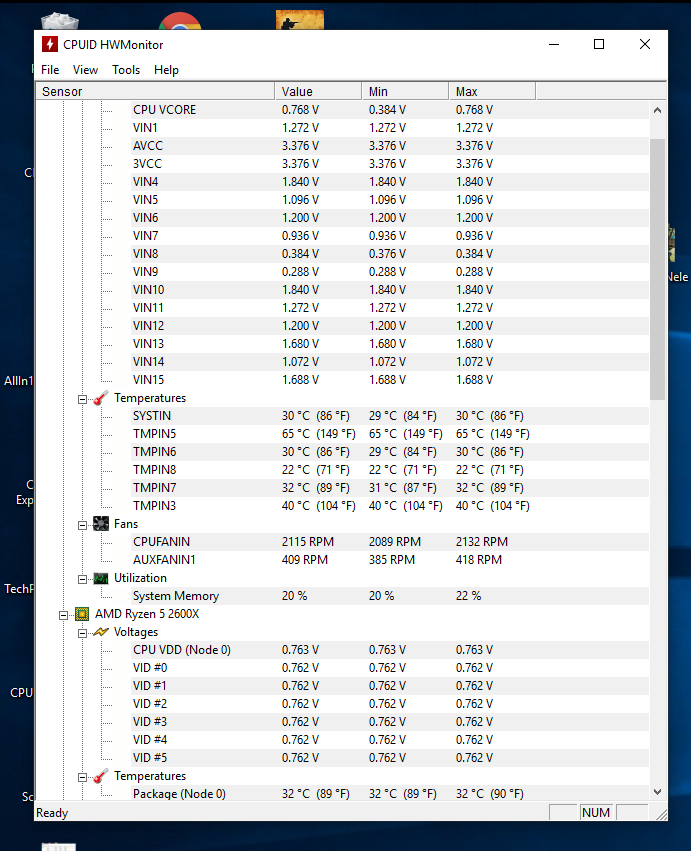Click the fan icon next to Fans
Image resolution: width=691 pixels, height=851 pixels.
101,524
